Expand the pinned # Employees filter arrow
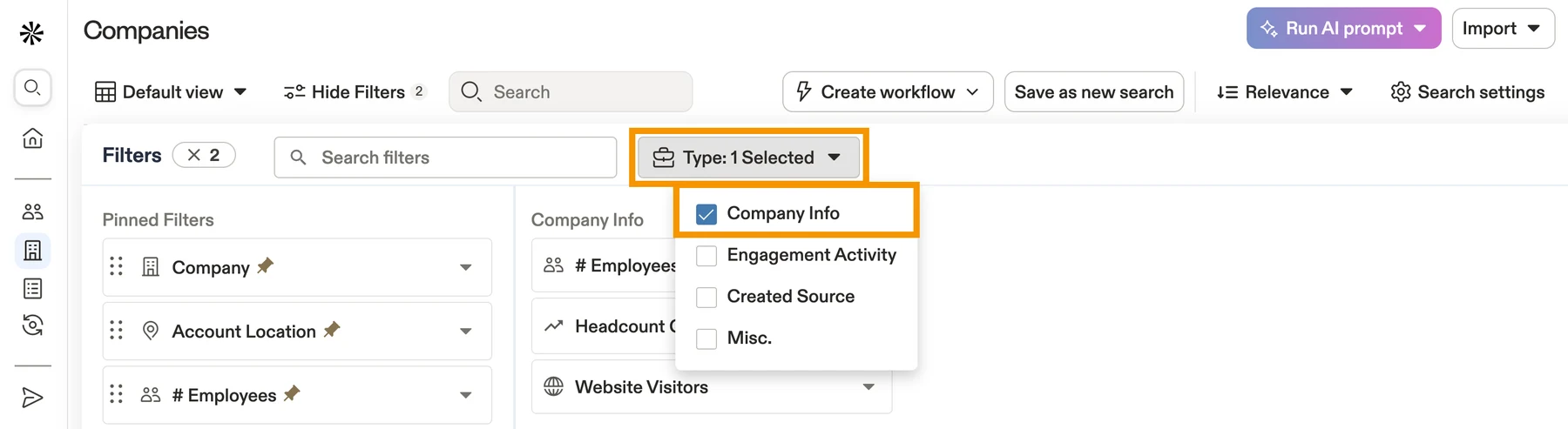Screen dimensions: 1568x429 click(x=466, y=395)
